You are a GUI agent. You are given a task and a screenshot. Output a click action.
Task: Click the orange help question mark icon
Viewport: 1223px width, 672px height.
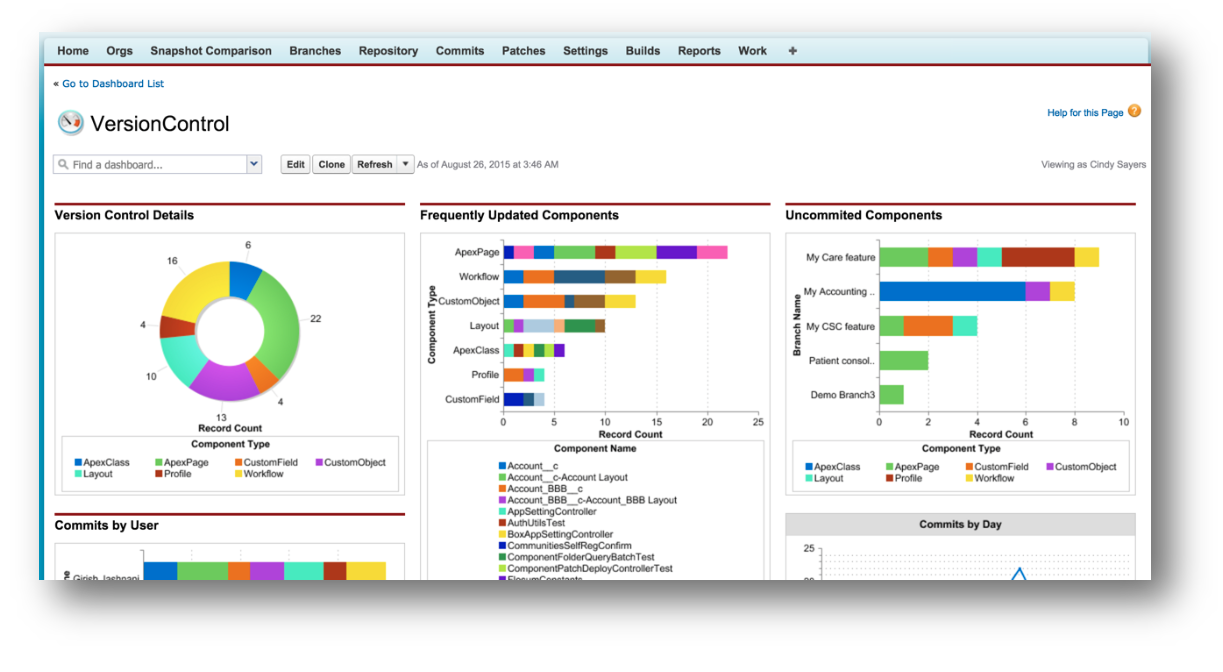pos(1134,112)
